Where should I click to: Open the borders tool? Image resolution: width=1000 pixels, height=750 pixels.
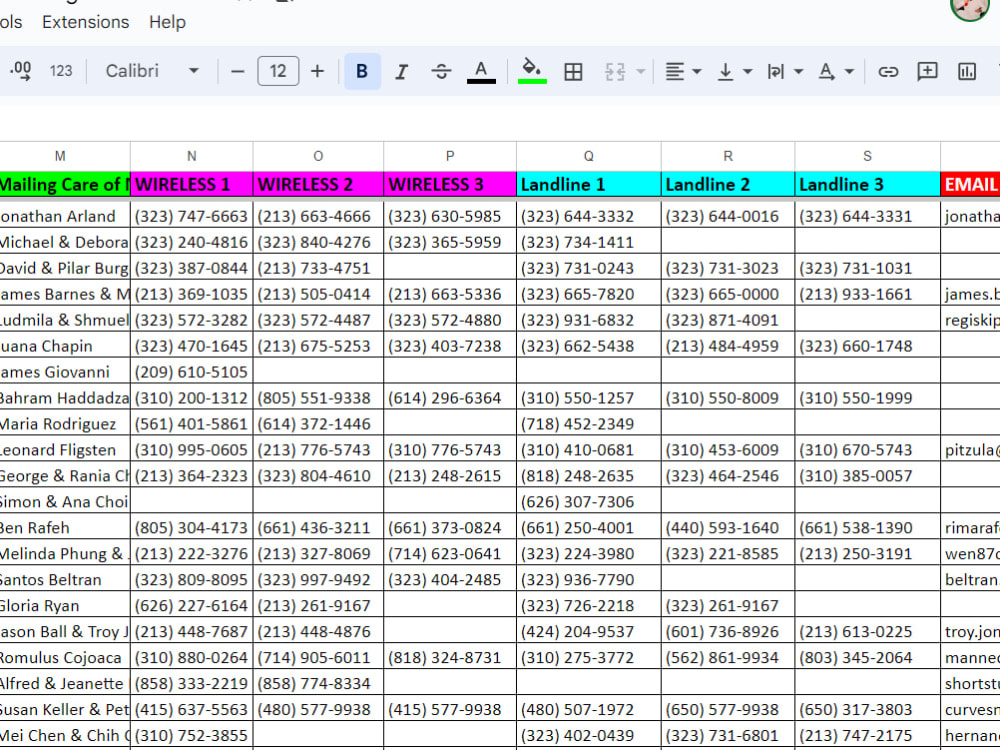573,71
